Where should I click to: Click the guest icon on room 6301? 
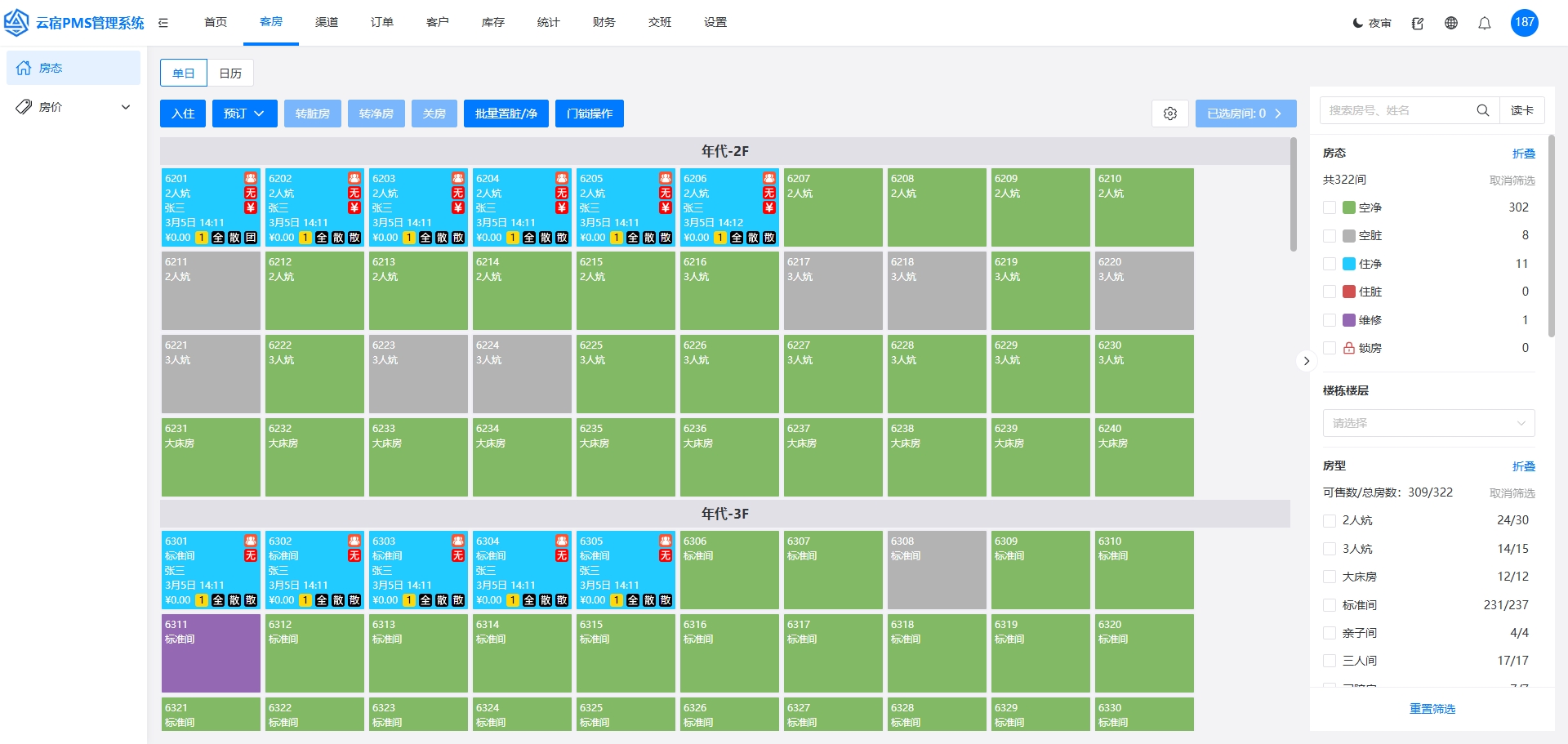point(251,541)
